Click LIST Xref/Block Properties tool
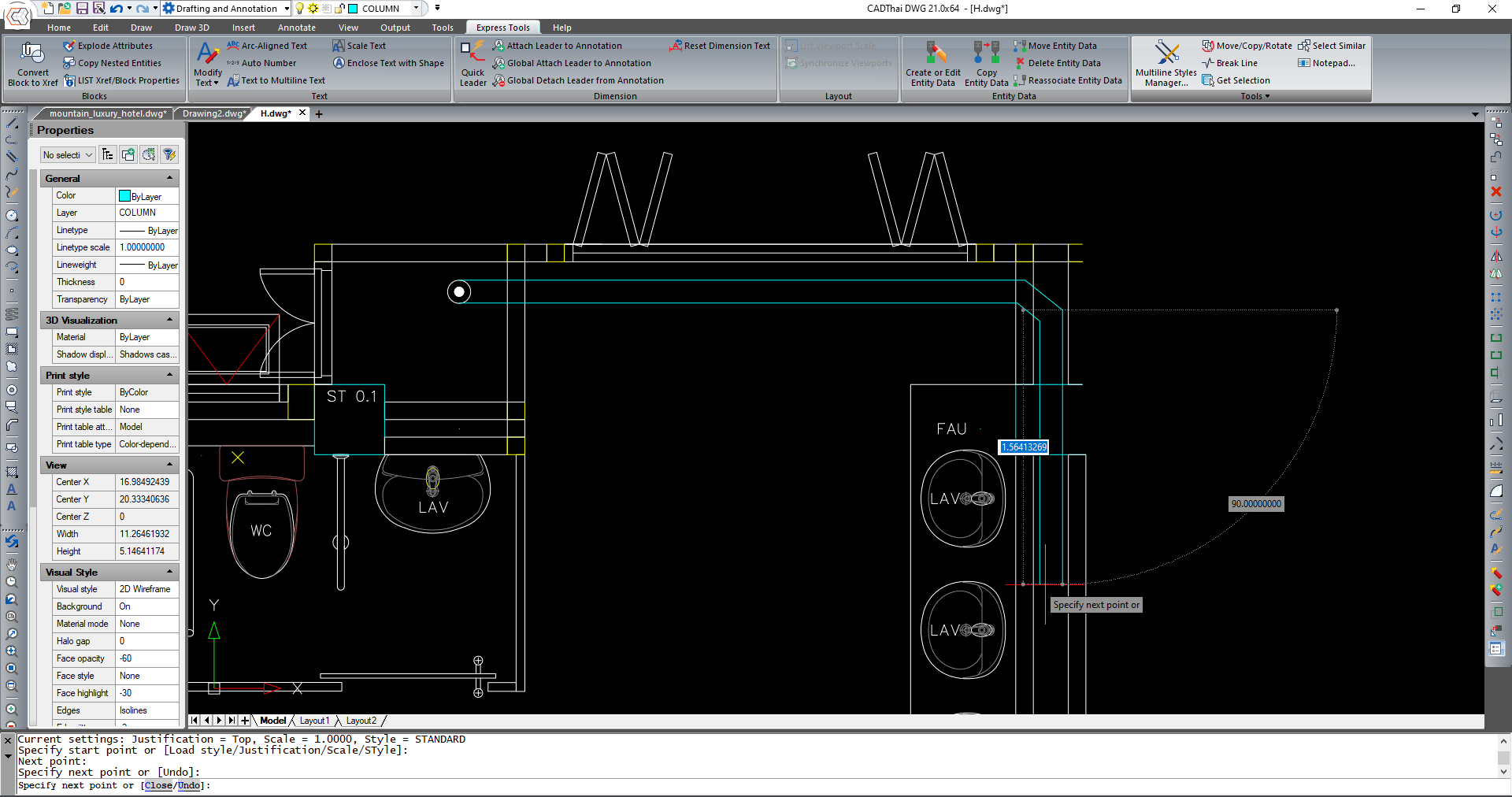 point(121,80)
